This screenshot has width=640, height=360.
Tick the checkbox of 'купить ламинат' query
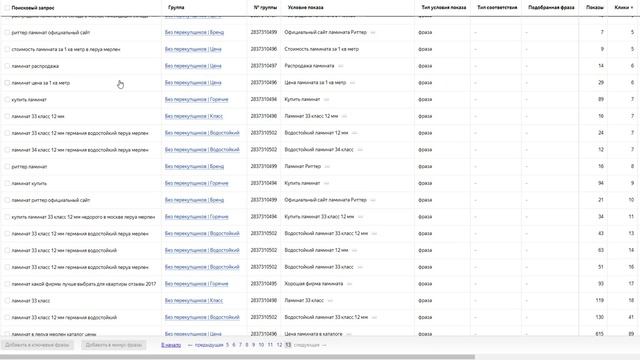click(7, 100)
